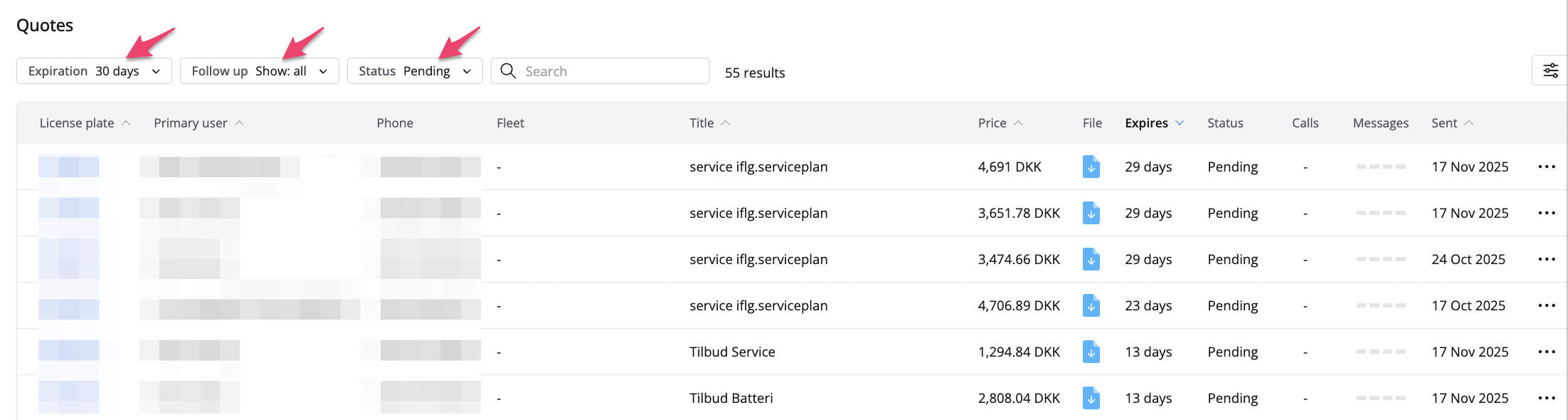Open more options for Tilbud Service row
Screen dimensions: 1568x420
click(1546, 352)
